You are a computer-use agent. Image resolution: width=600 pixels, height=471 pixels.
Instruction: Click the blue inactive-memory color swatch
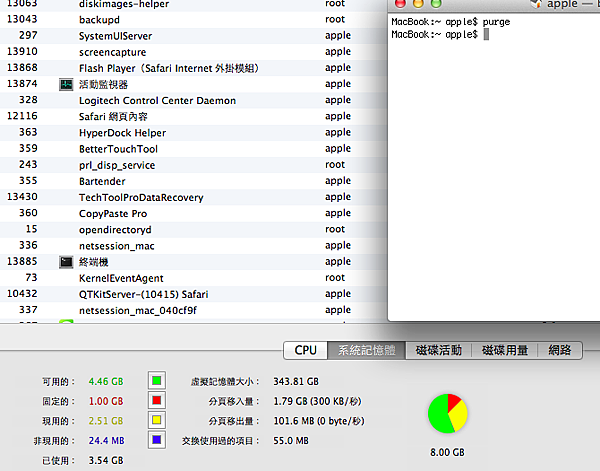click(157, 440)
